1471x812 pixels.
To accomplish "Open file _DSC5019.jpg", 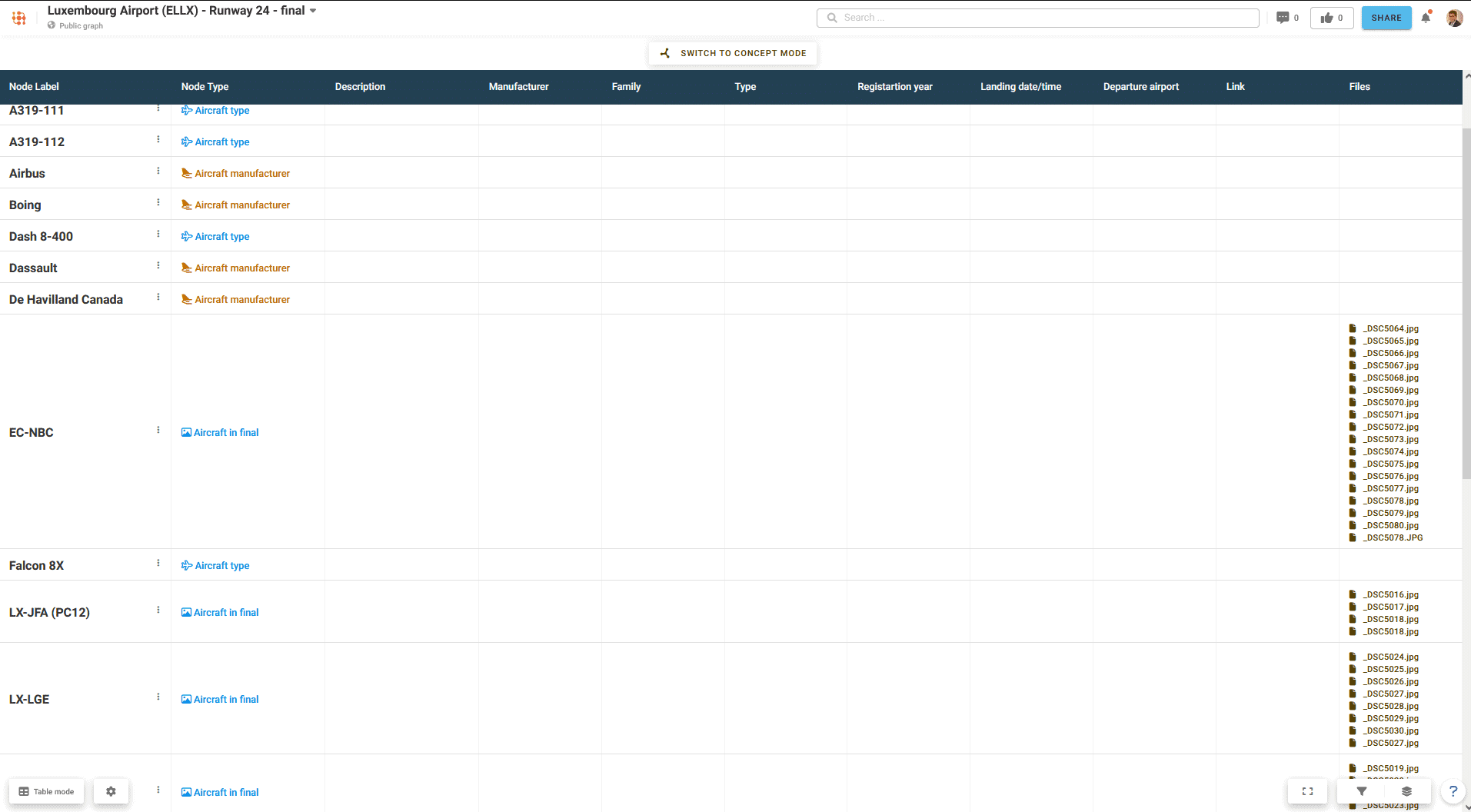I will (1391, 769).
